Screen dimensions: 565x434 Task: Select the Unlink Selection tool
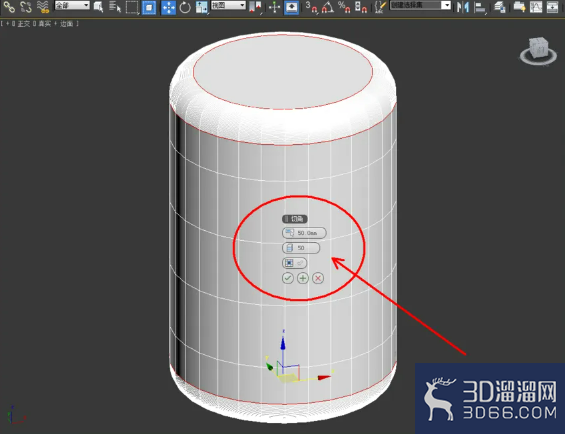(x=26, y=6)
